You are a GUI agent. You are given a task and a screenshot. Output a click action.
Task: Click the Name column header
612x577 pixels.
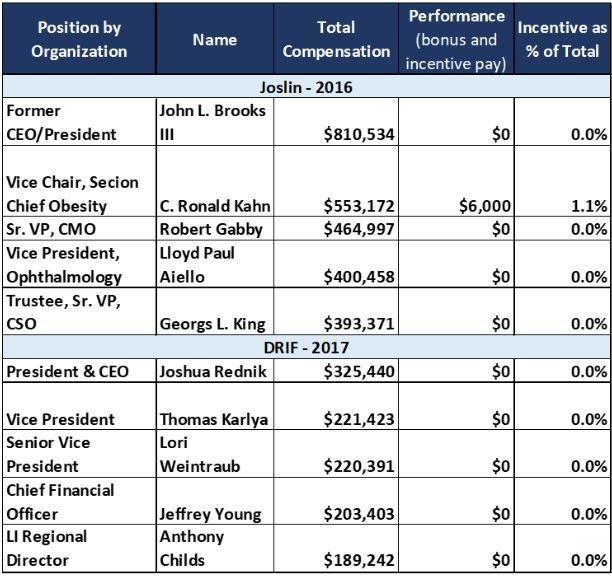215,39
